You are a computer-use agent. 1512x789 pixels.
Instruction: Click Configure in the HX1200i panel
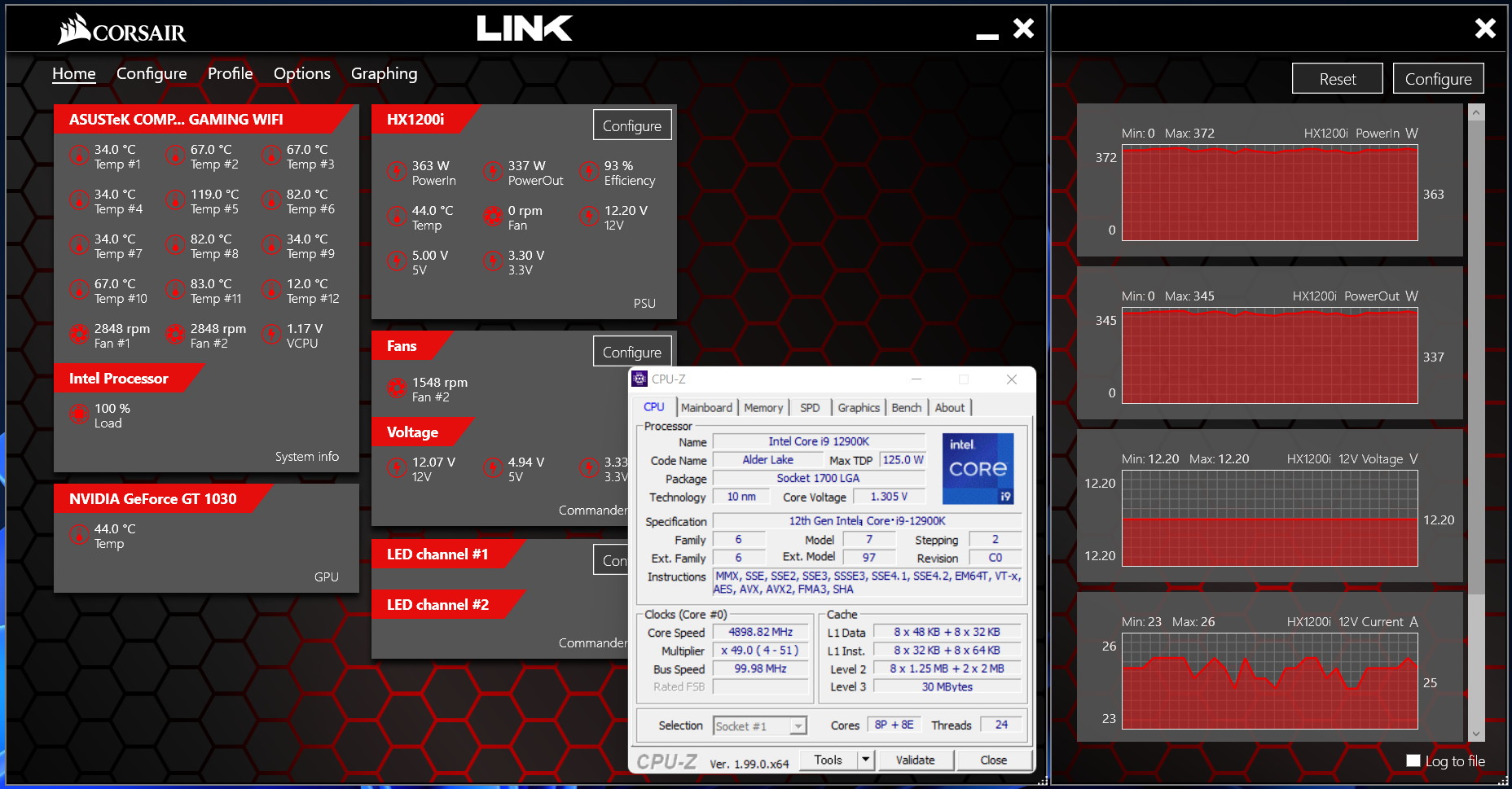(632, 125)
